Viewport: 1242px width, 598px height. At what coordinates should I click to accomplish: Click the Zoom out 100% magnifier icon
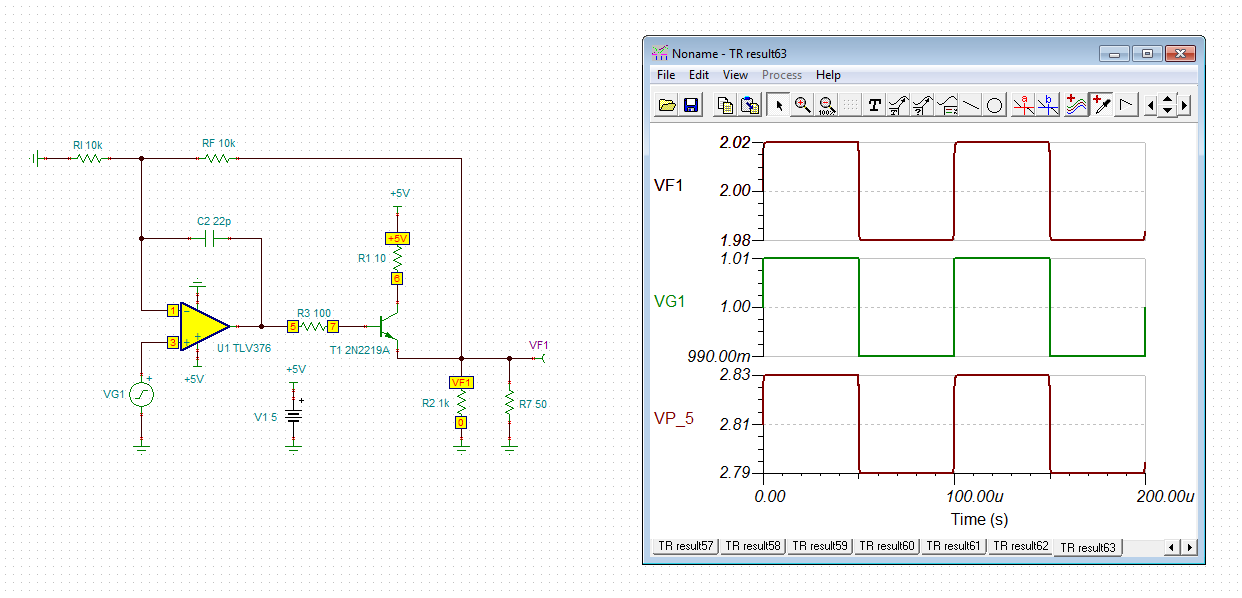(826, 105)
